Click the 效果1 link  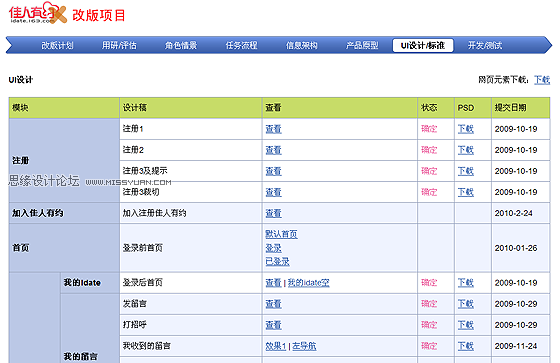coord(276,346)
